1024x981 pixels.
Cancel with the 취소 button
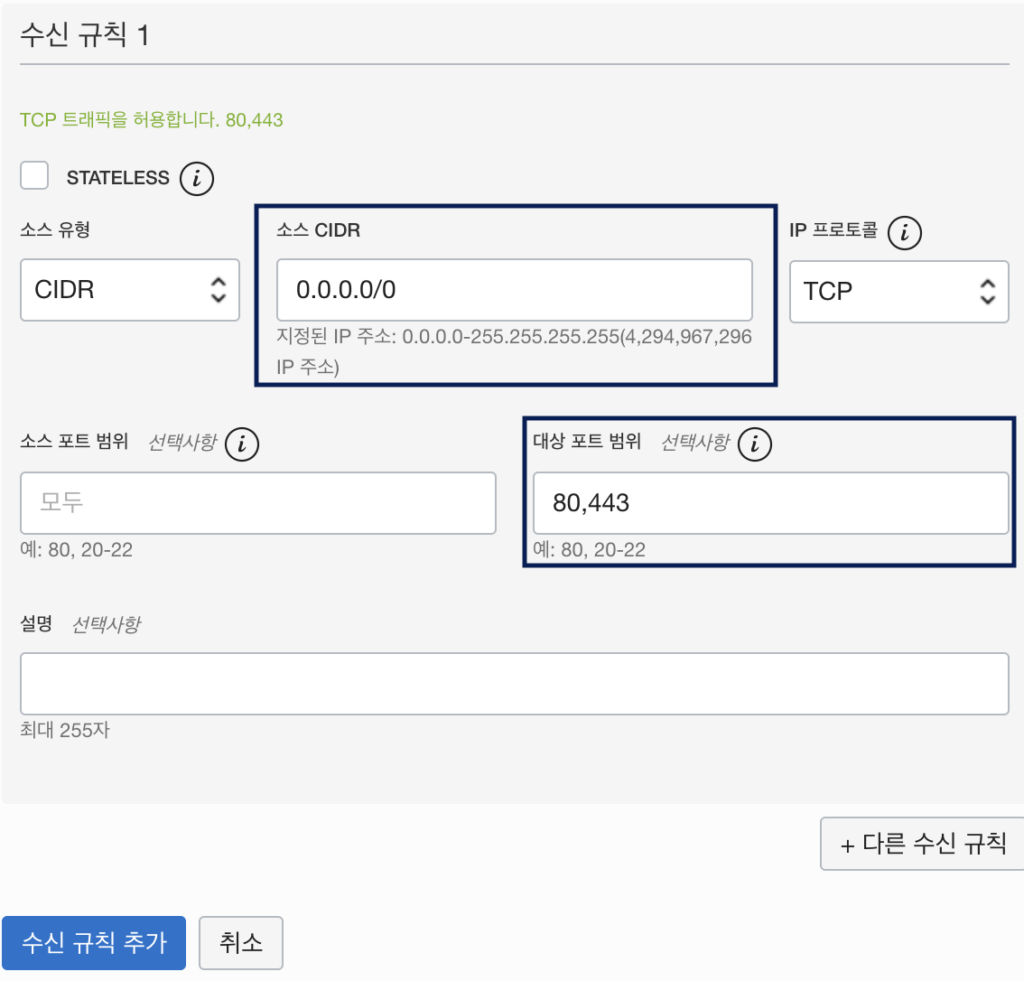click(241, 942)
